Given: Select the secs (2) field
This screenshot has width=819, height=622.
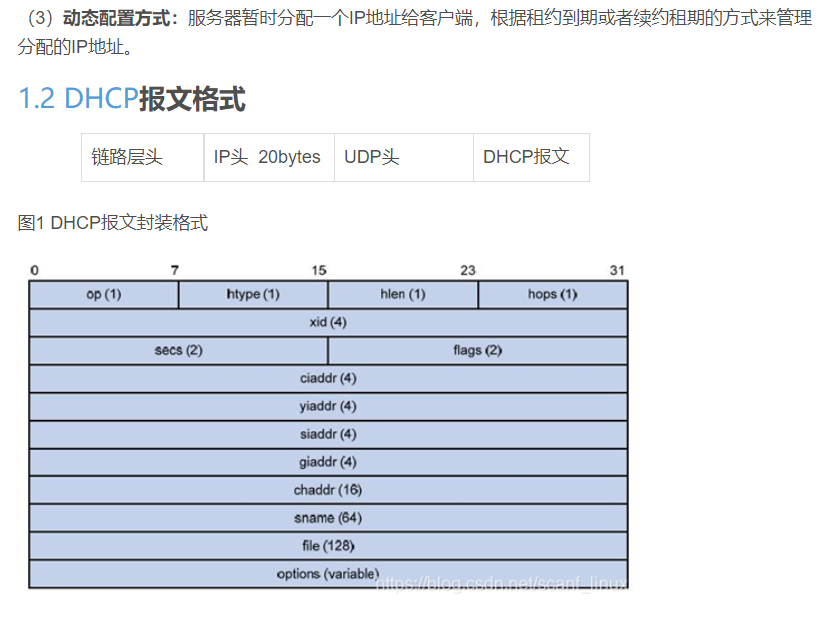Looking at the screenshot, I should tap(178, 350).
